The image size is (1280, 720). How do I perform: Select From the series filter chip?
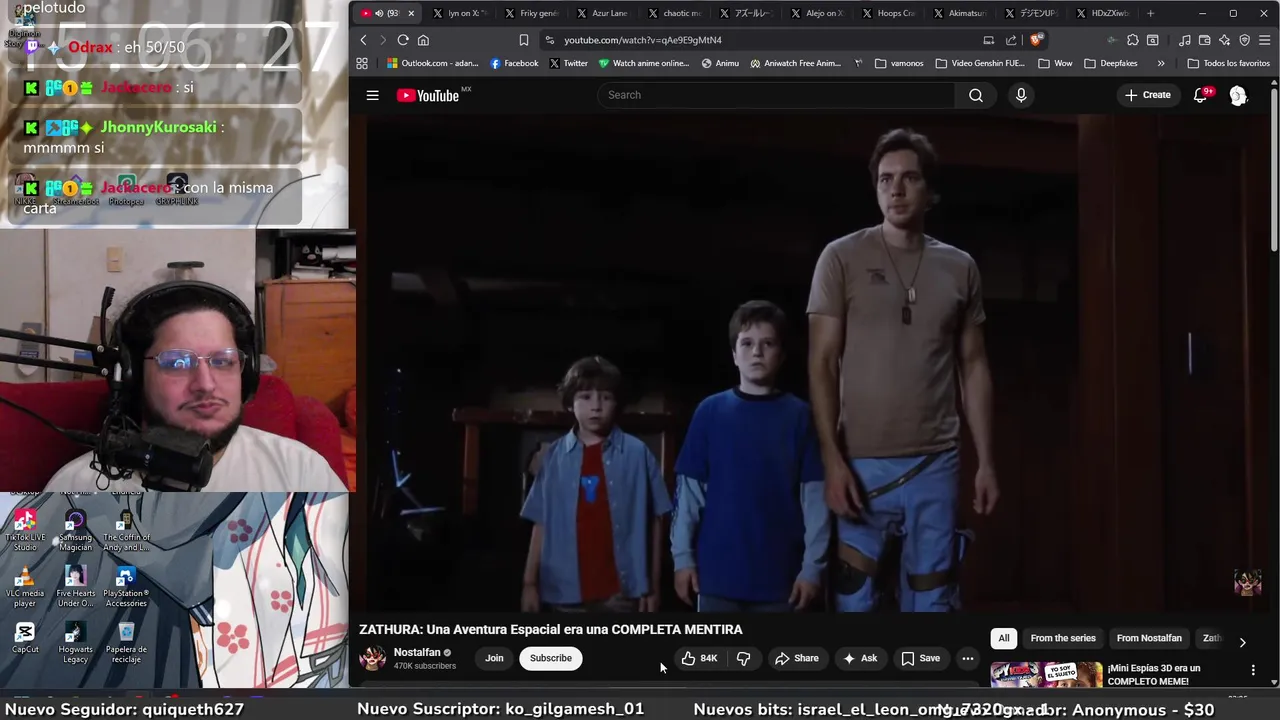1063,638
